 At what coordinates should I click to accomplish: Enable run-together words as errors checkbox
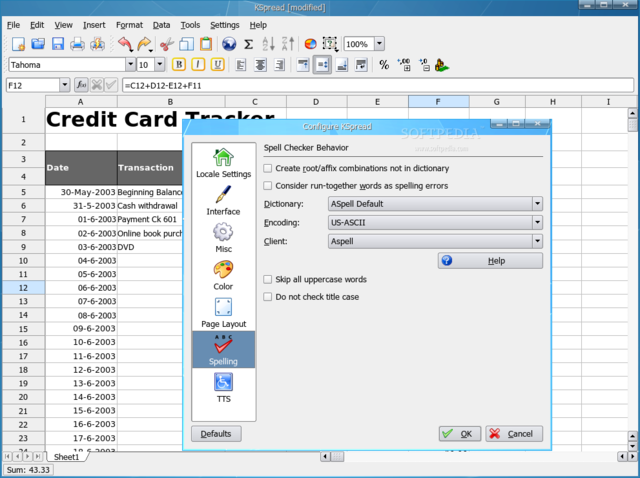pos(268,186)
